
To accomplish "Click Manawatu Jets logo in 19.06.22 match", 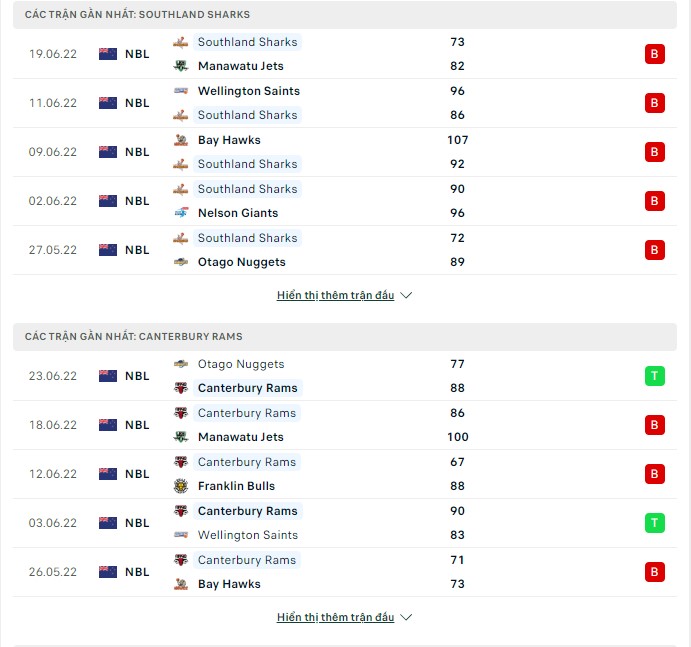I will point(181,66).
